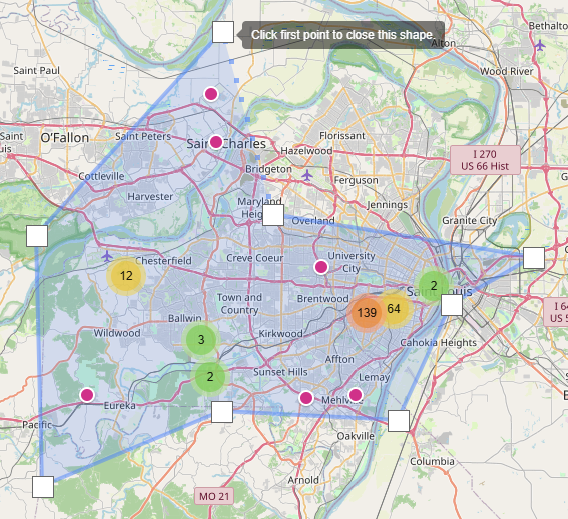This screenshot has height=519, width=568.
Task: Click the Saint Paul label
Action: [x=36, y=71]
